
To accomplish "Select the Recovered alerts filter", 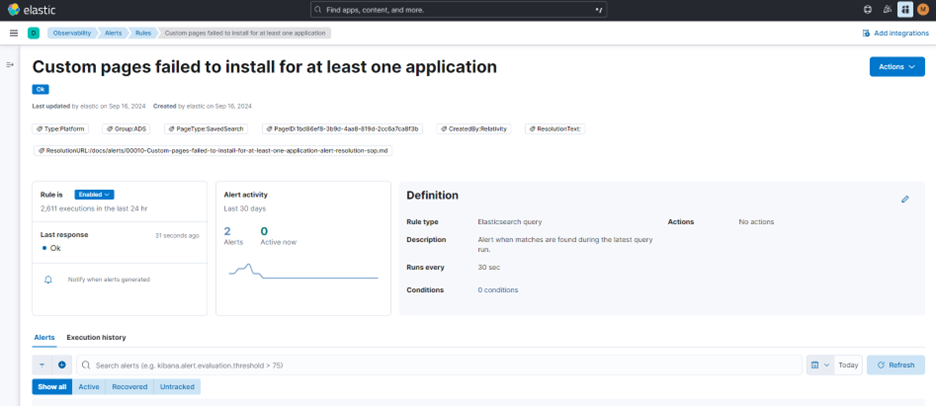I will (x=129, y=387).
